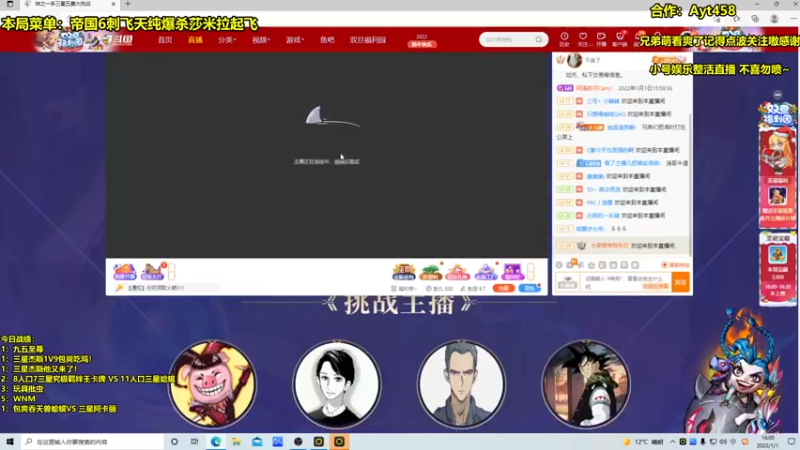Viewport: 800px width, 450px height.
Task: Select the spiky-haired anime challenger avatar
Action: pyautogui.click(x=586, y=384)
